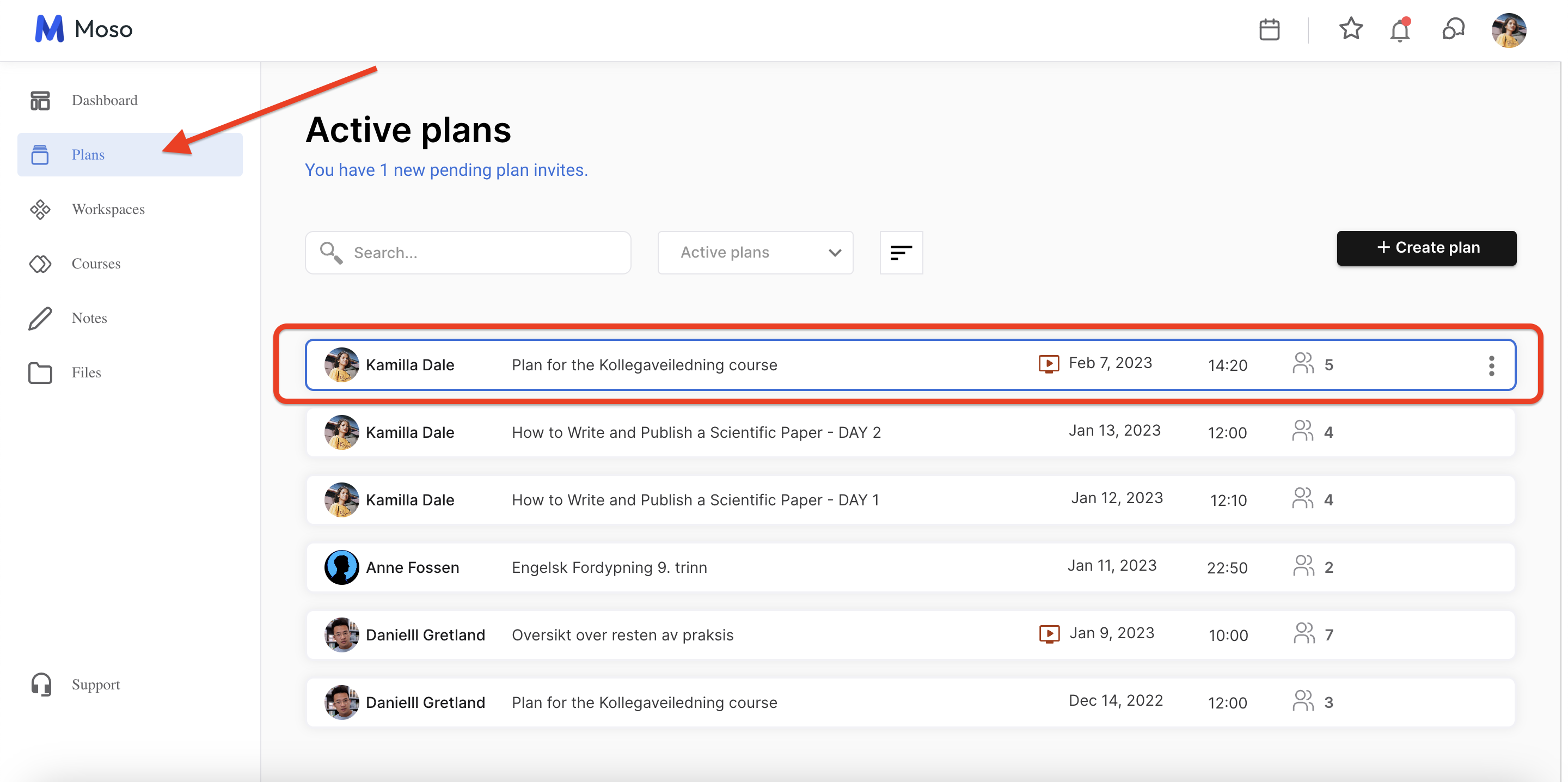Expand the Active plans filter dropdown
The image size is (1568, 782).
[755, 252]
